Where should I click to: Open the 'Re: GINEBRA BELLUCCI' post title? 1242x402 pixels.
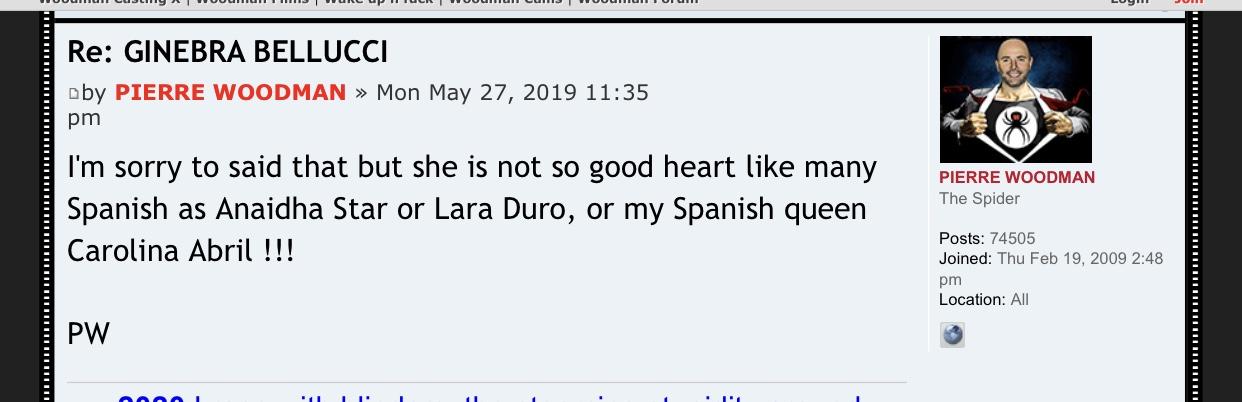coord(227,51)
